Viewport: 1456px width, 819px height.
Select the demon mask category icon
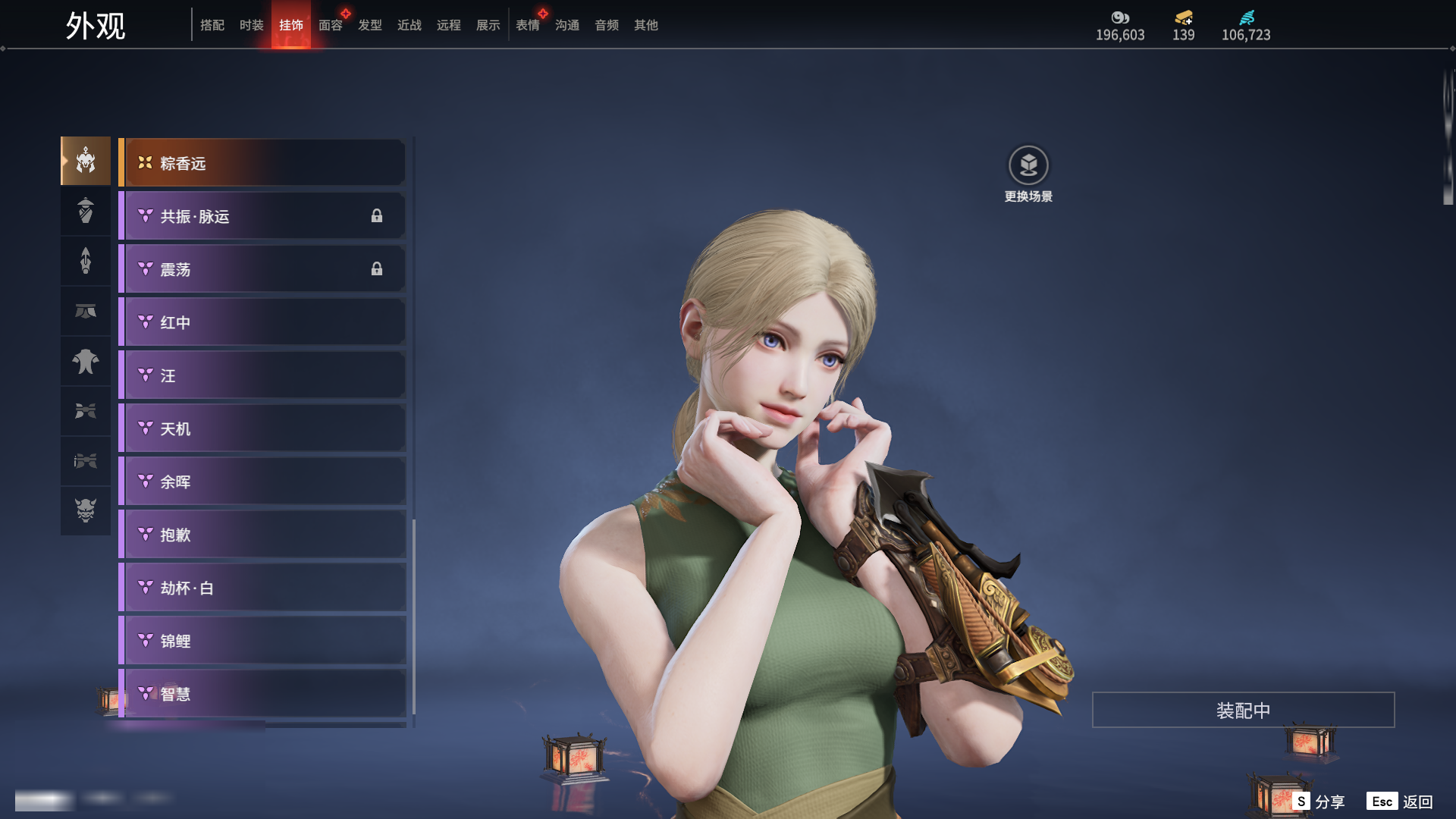click(x=86, y=511)
